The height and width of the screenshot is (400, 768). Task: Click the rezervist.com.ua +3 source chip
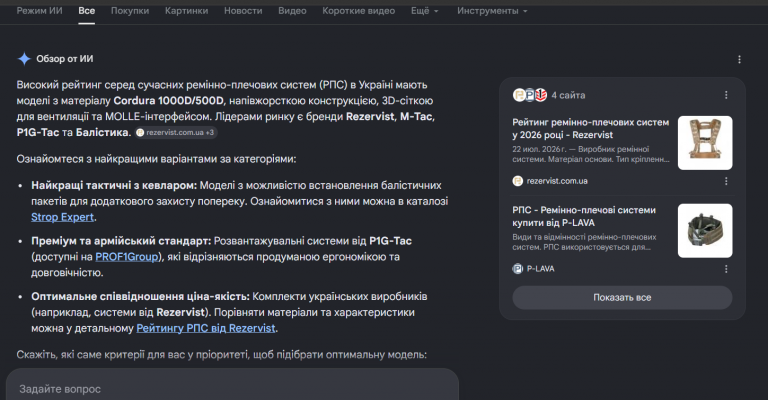point(176,132)
